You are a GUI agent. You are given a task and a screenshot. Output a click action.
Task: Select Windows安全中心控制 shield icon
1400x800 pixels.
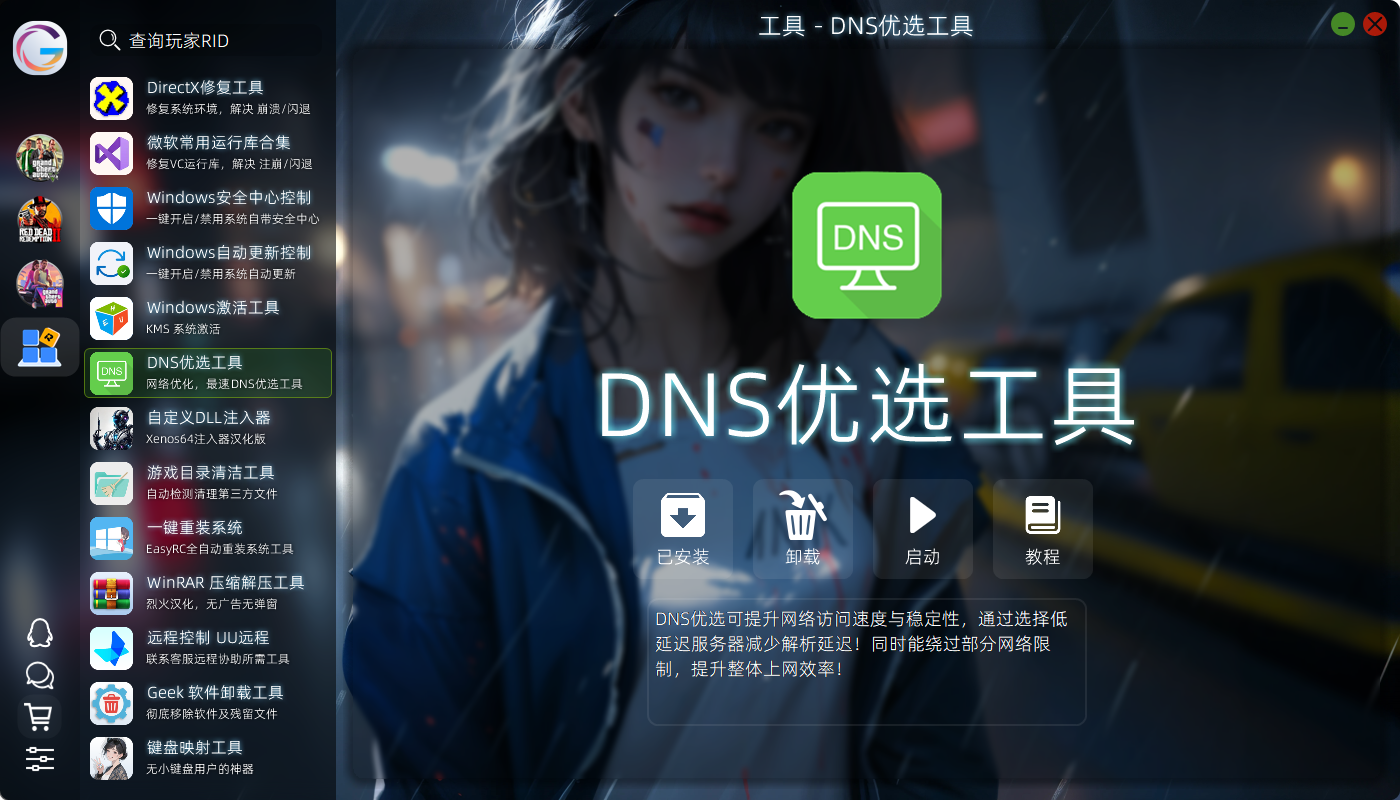coord(112,208)
